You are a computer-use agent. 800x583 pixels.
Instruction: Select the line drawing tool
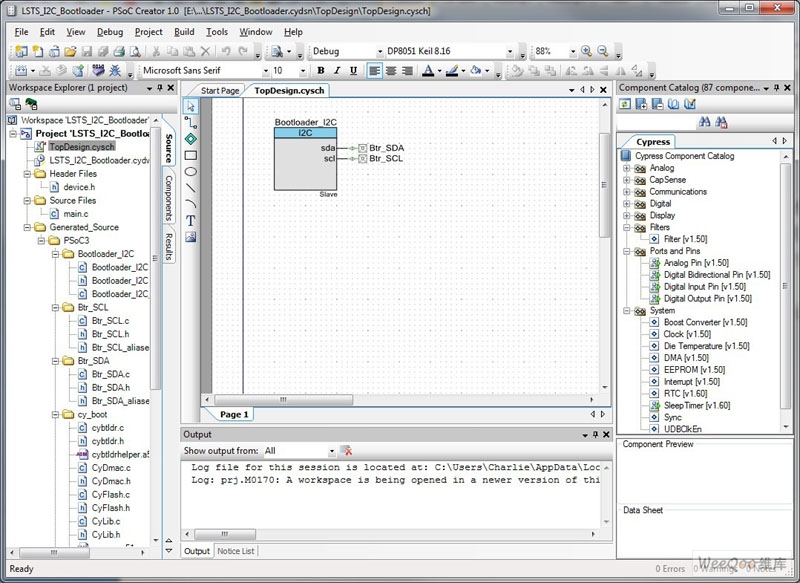(191, 188)
